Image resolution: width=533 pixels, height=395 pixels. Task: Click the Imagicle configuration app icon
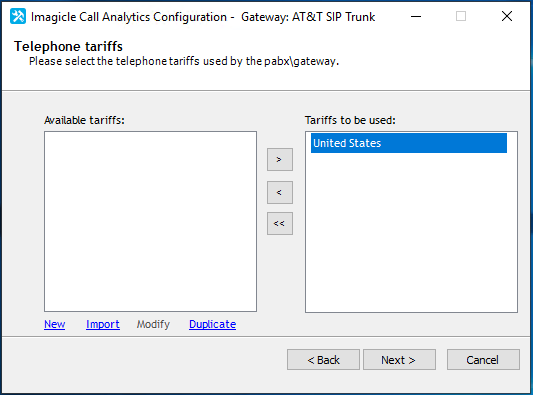click(18, 16)
